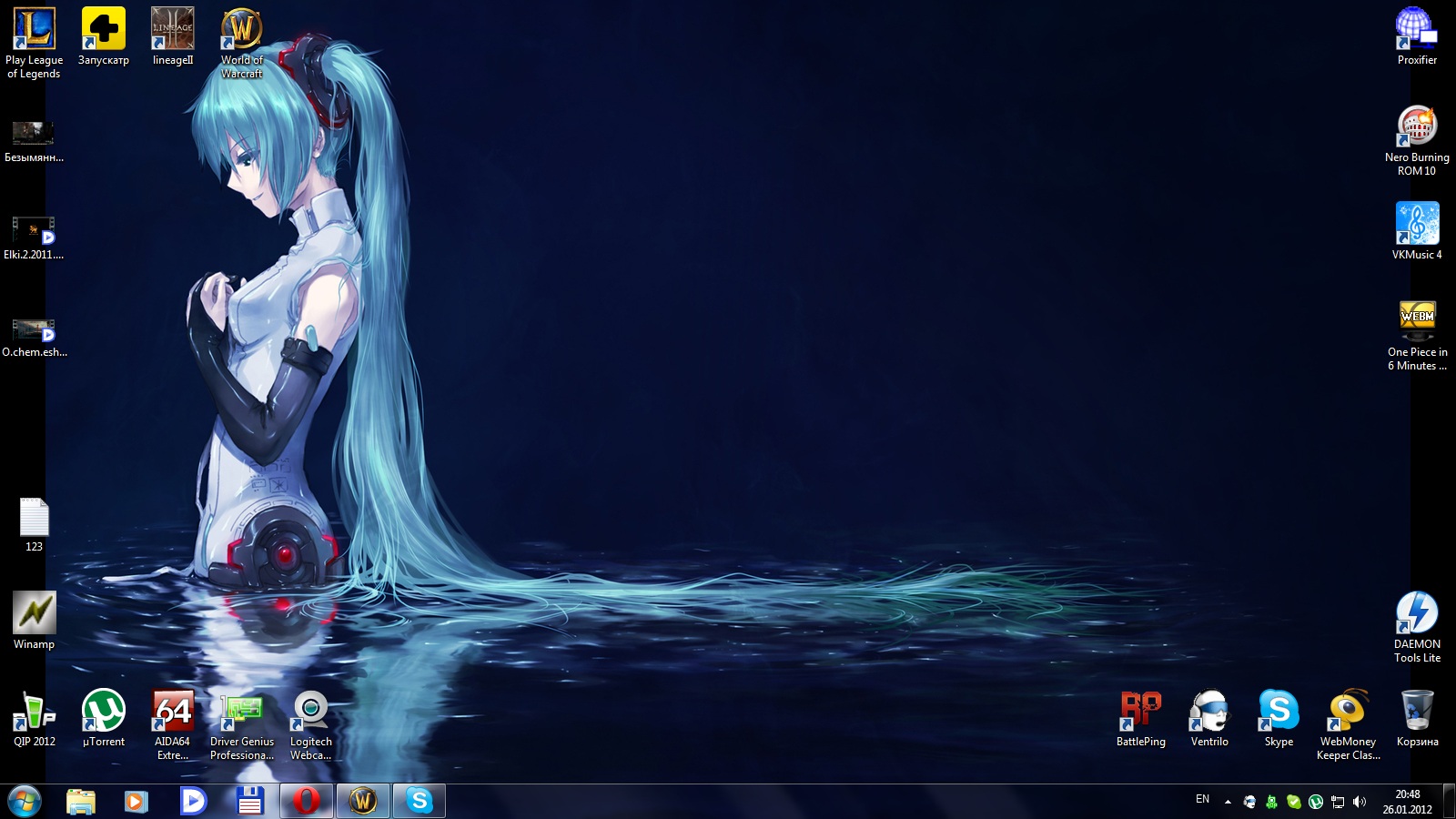Select the Корзина recycle bin icon

point(1418,718)
